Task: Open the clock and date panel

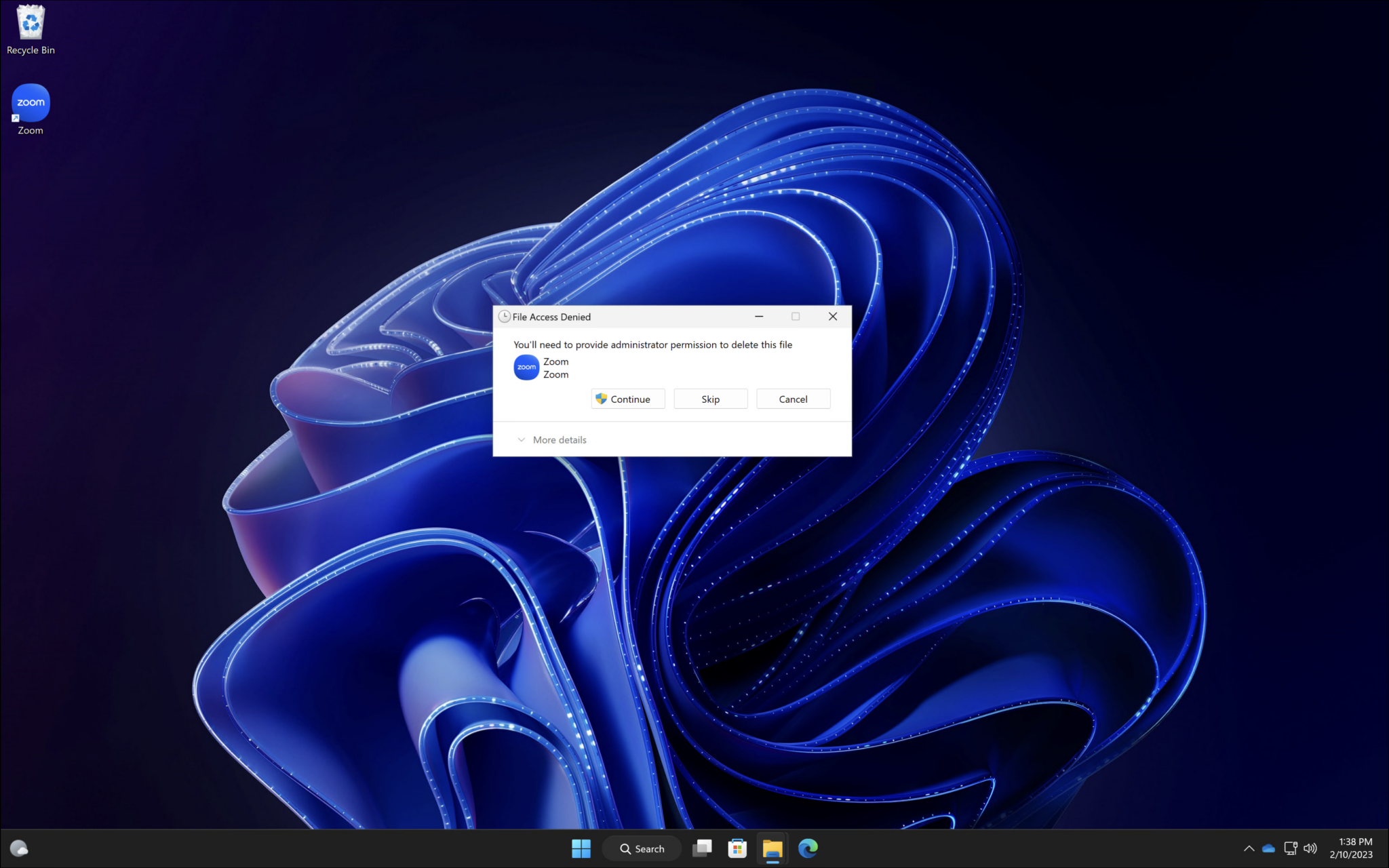Action: [x=1351, y=848]
